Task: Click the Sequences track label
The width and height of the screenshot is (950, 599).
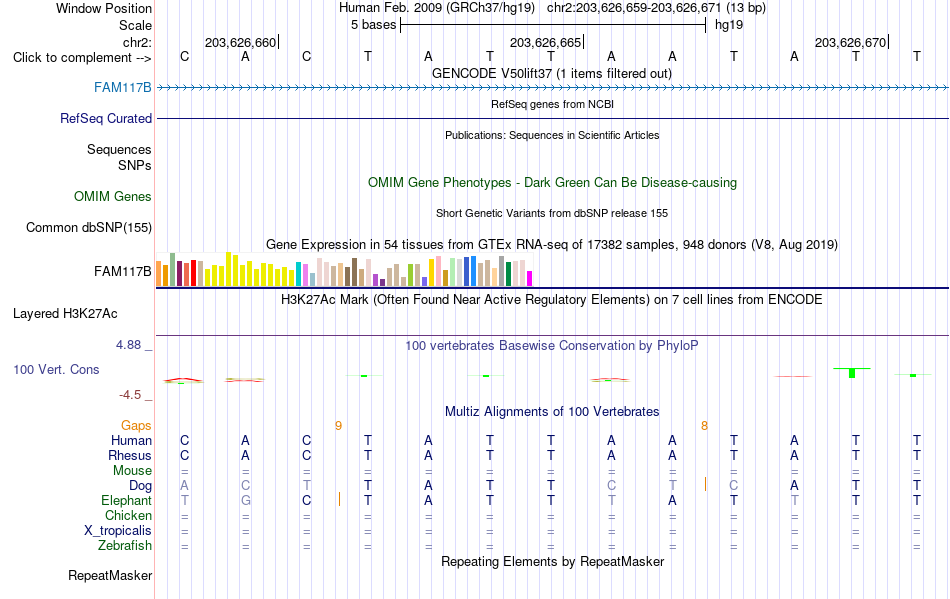Action: tap(119, 149)
